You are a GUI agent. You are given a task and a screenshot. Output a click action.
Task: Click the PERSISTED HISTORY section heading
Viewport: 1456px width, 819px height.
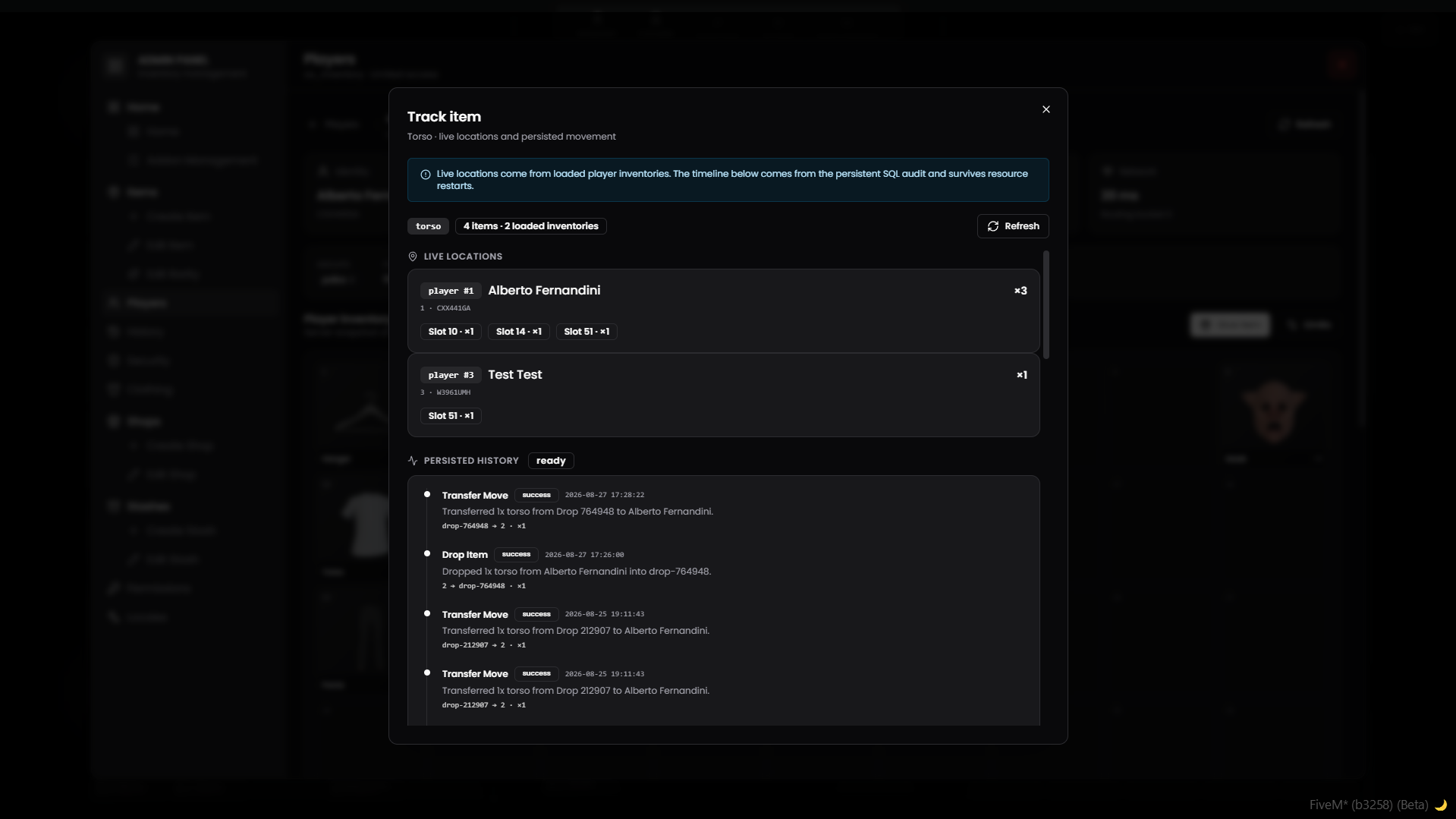point(471,461)
